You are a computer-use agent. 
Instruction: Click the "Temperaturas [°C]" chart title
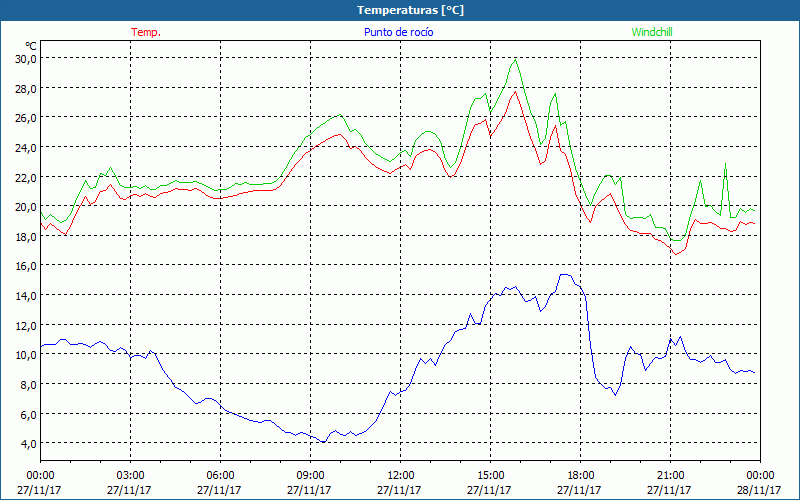410,10
